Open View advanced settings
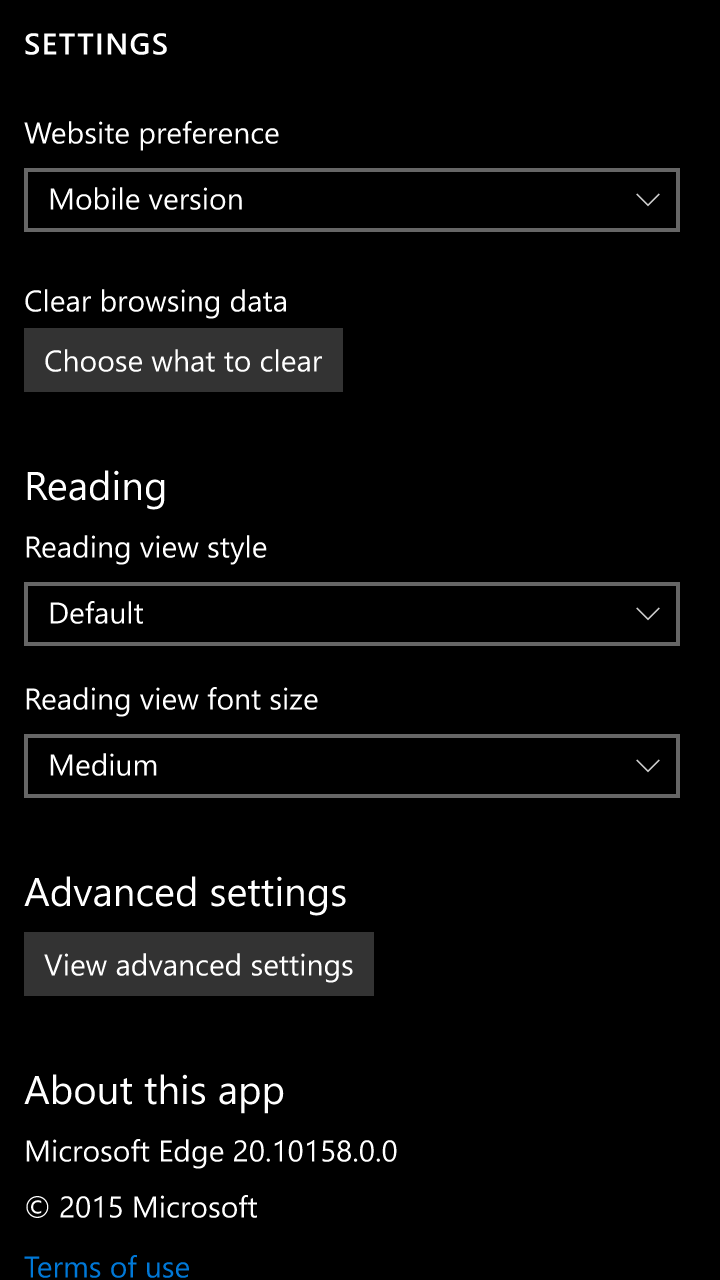This screenshot has width=720, height=1280. (x=199, y=964)
